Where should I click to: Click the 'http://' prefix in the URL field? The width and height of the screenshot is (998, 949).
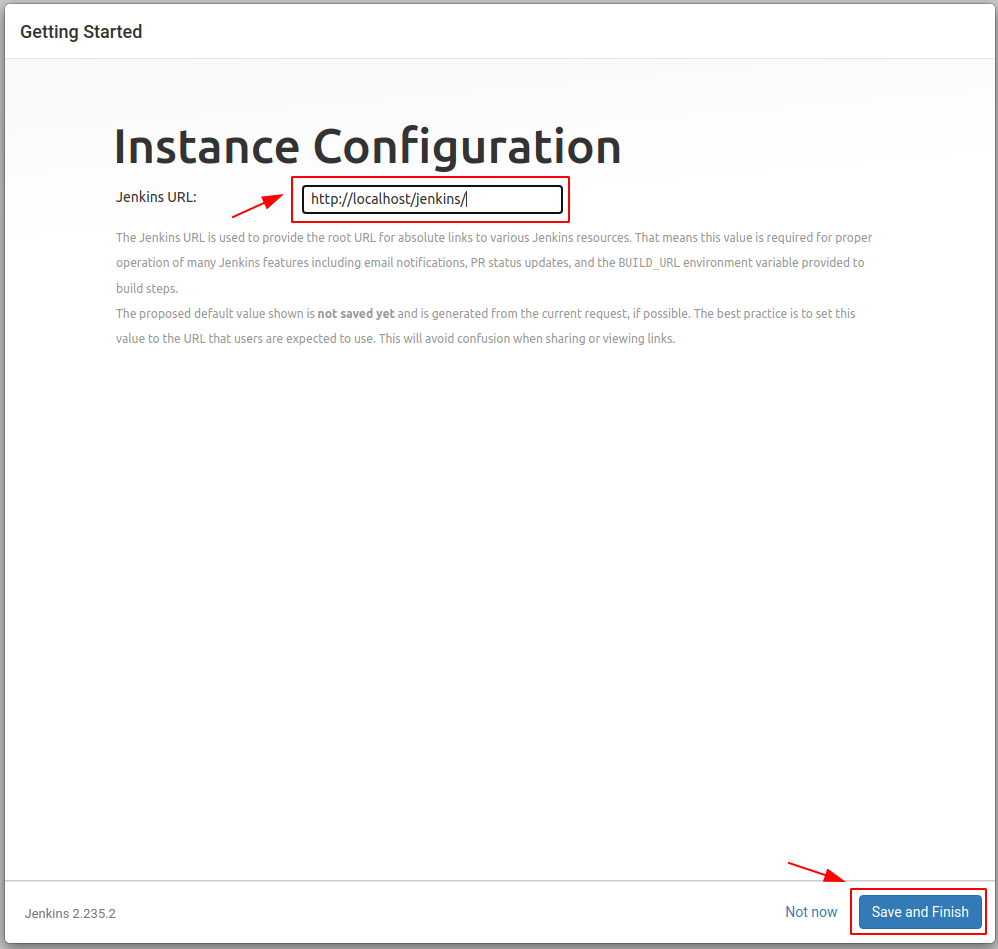[325, 199]
